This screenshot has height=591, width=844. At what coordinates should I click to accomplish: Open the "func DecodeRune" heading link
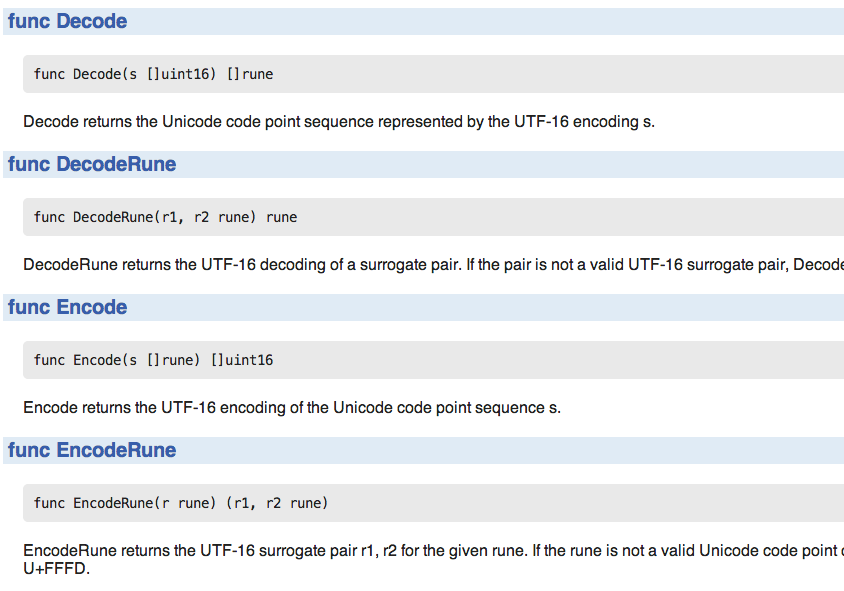pos(92,164)
